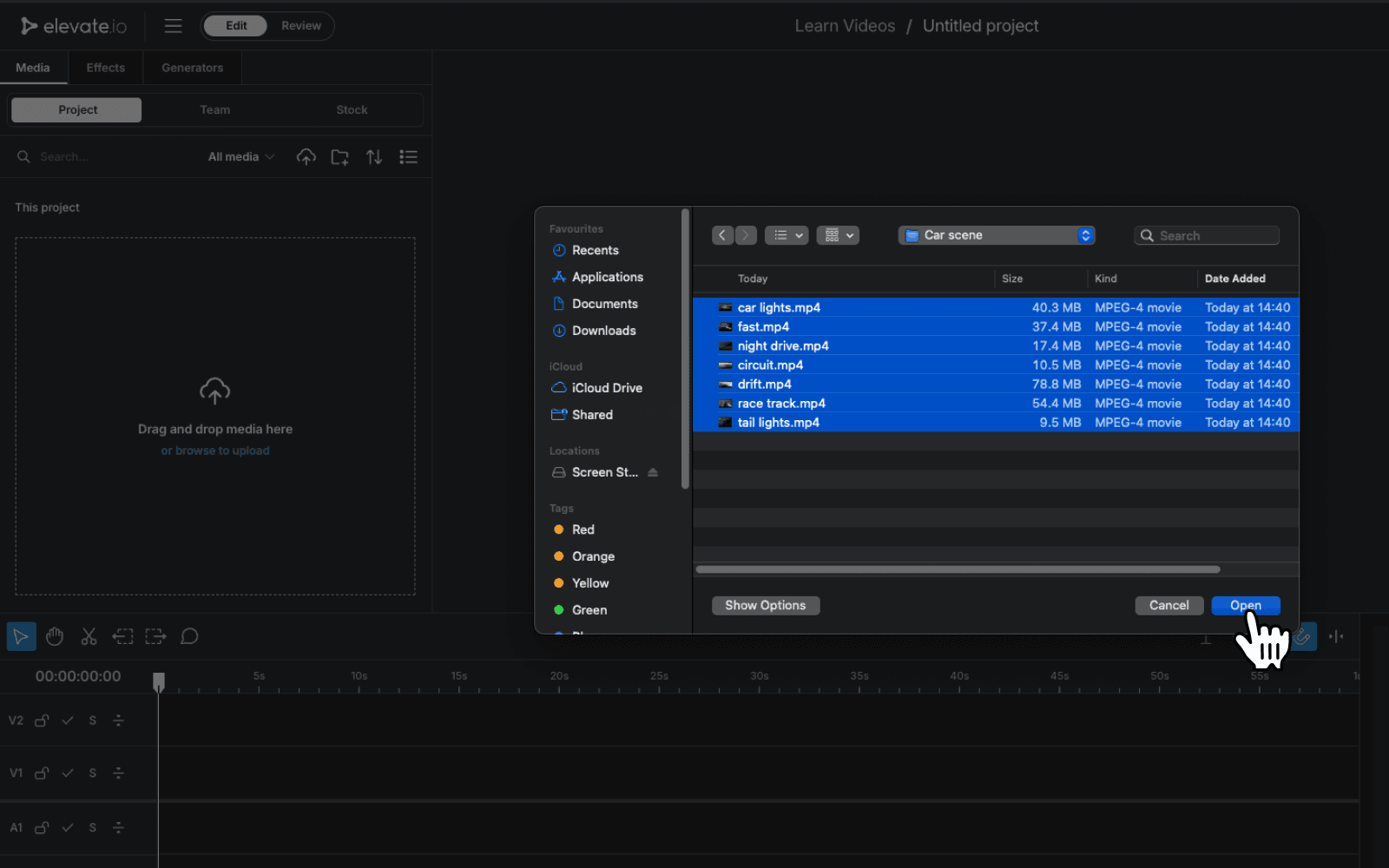Click the sort order arrows icon

click(374, 157)
